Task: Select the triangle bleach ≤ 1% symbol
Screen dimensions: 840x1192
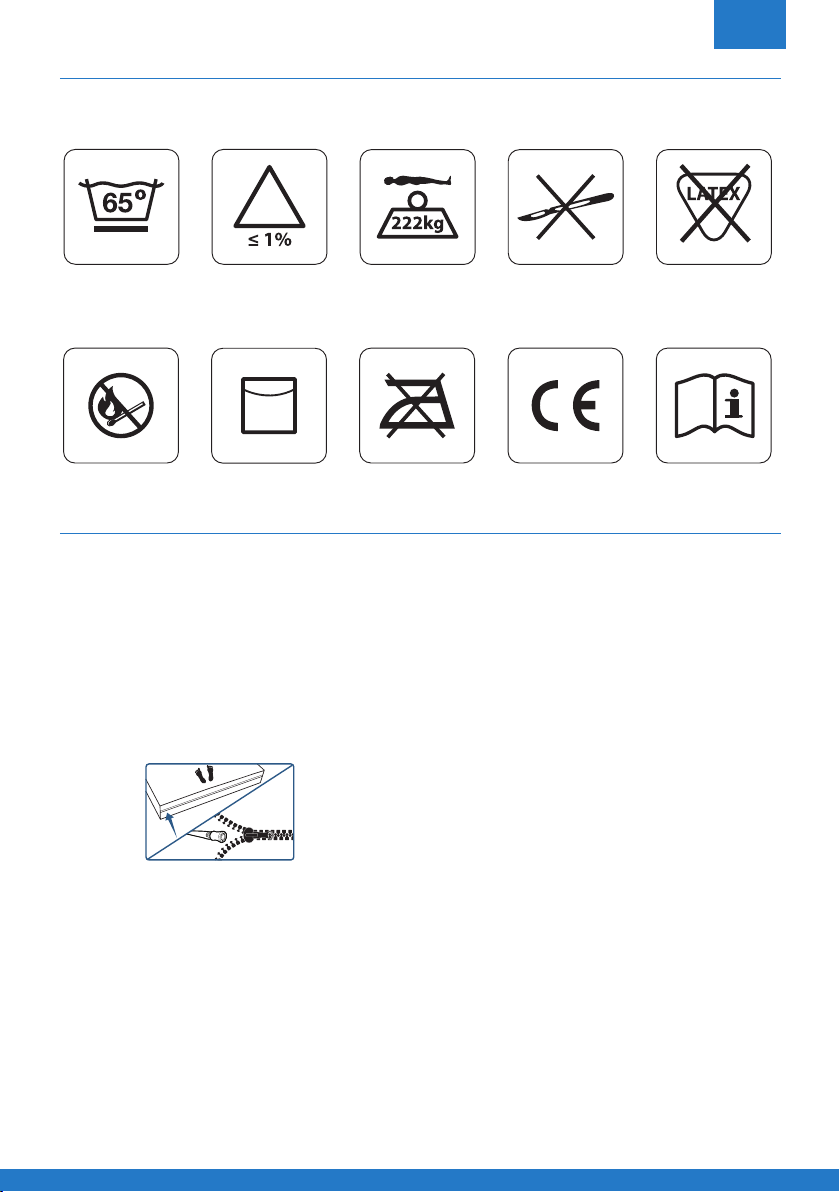Action: (x=269, y=207)
